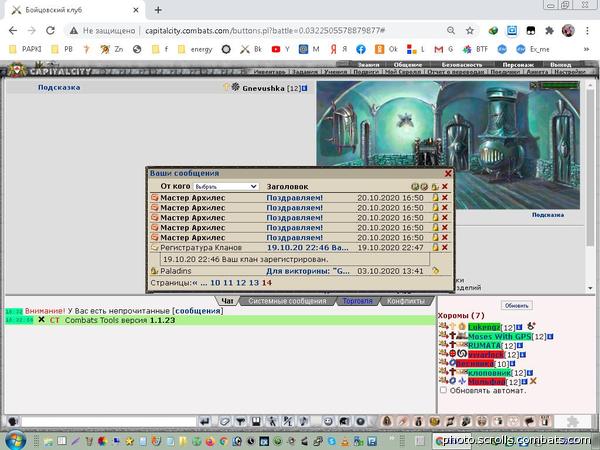Screen dimensions: 600x450
Task: Open a new browser tab
Action: click(158, 10)
